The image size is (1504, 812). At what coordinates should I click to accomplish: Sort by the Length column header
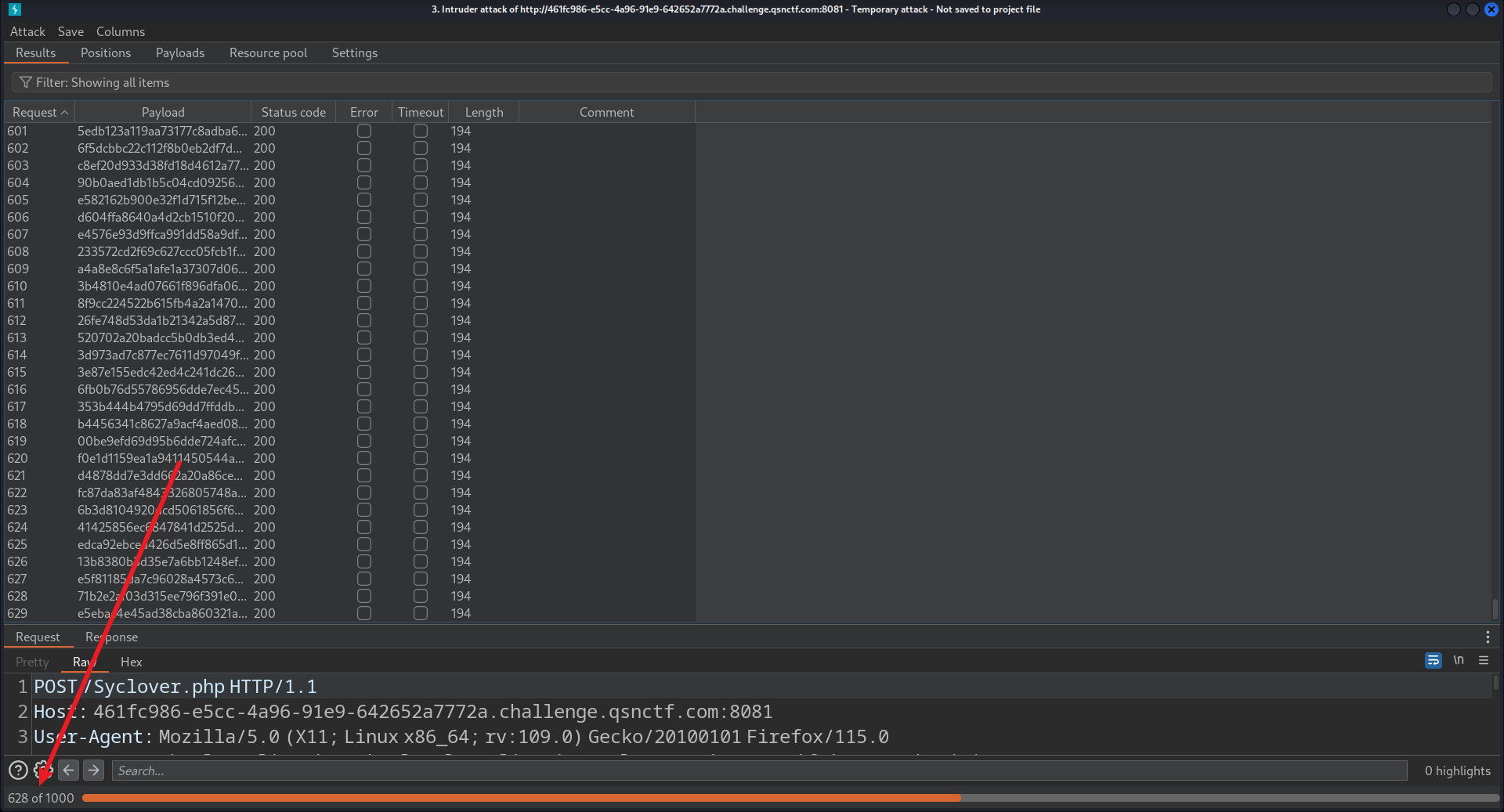(484, 113)
